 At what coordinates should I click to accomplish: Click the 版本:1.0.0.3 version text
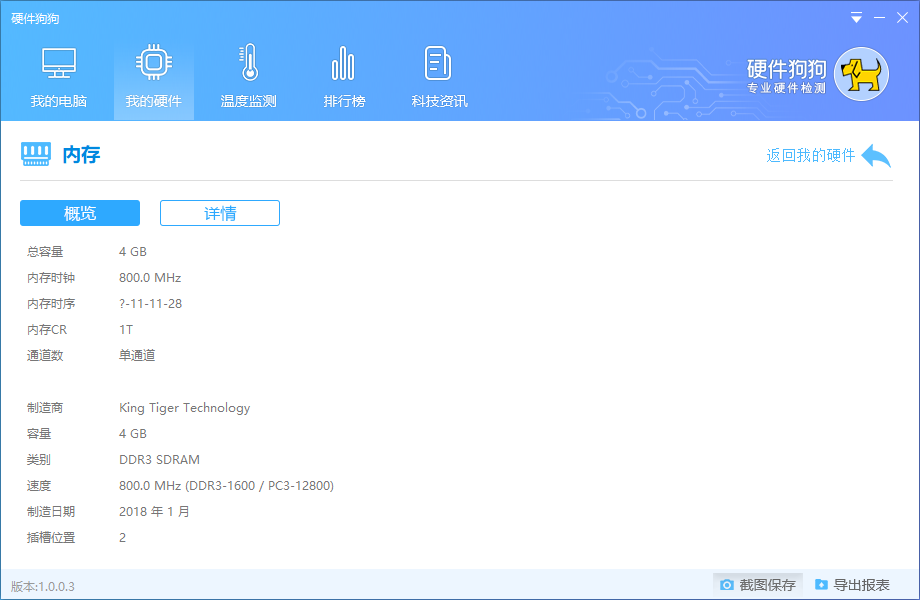click(x=43, y=587)
